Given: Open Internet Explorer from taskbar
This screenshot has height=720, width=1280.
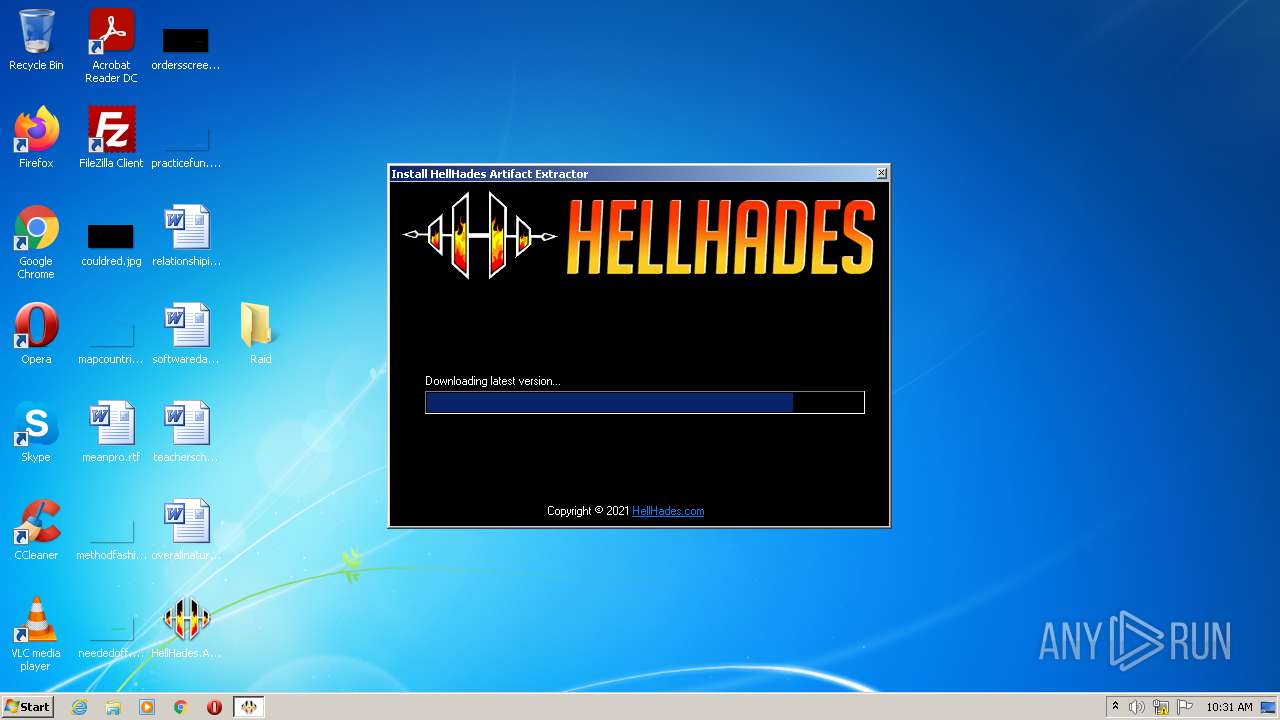Looking at the screenshot, I should pyautogui.click(x=79, y=707).
